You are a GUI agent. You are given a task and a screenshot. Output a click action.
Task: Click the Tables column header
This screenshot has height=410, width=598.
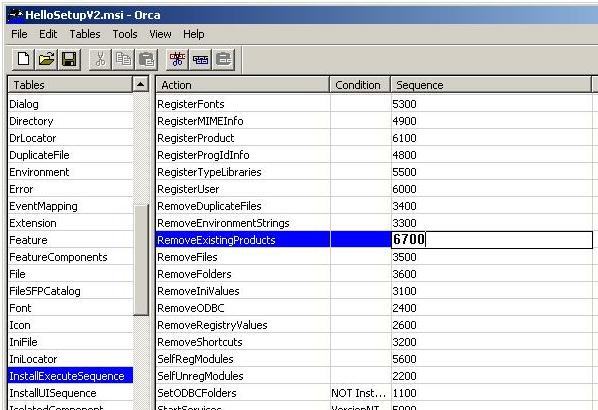[70, 85]
